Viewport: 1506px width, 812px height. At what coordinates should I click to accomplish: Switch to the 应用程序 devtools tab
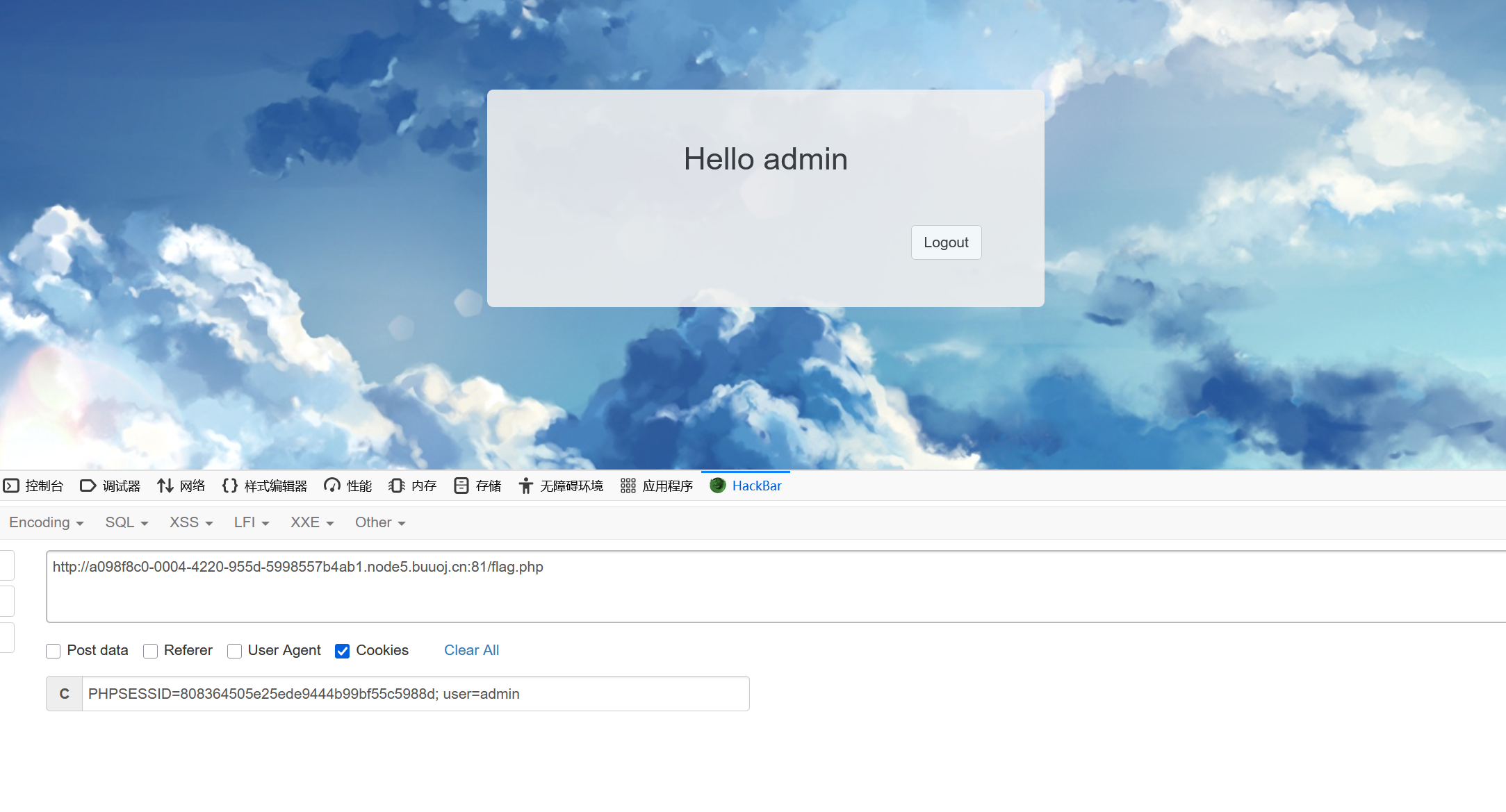pyautogui.click(x=657, y=486)
